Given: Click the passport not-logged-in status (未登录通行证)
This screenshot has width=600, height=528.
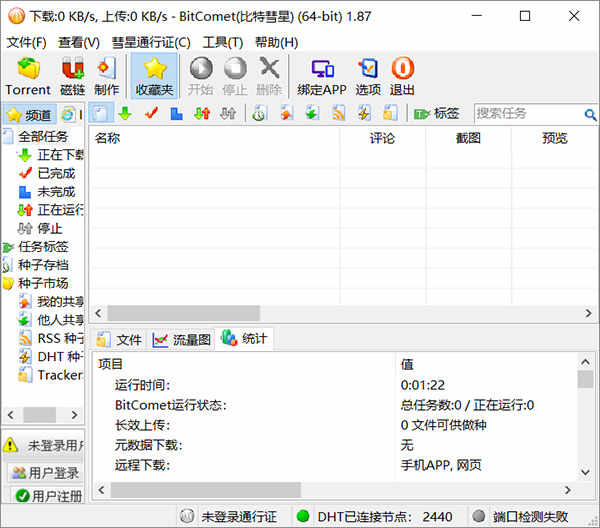Looking at the screenshot, I should 228,517.
